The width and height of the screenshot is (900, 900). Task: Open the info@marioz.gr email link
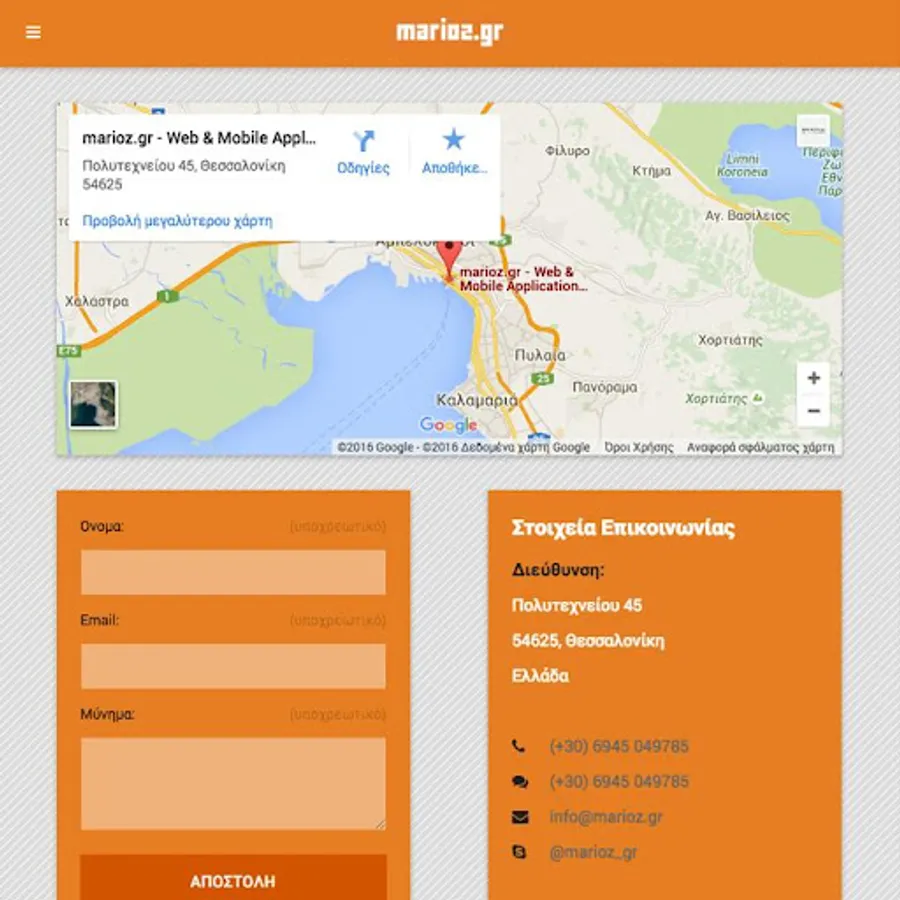pos(606,817)
